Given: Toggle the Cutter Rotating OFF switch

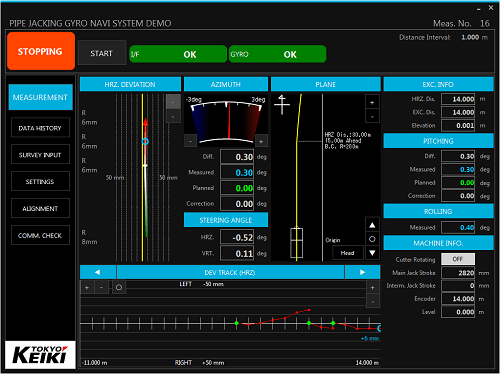Looking at the screenshot, I should point(458,259).
